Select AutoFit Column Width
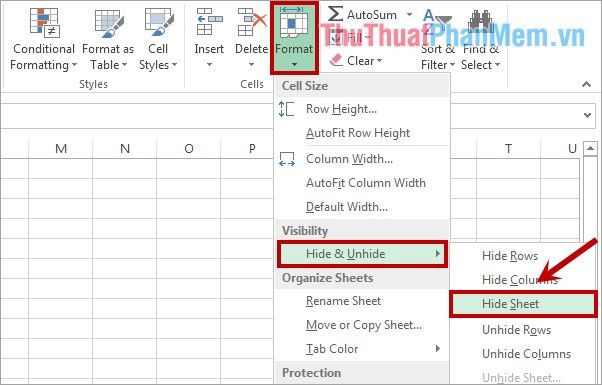The width and height of the screenshot is (602, 385). point(362,183)
